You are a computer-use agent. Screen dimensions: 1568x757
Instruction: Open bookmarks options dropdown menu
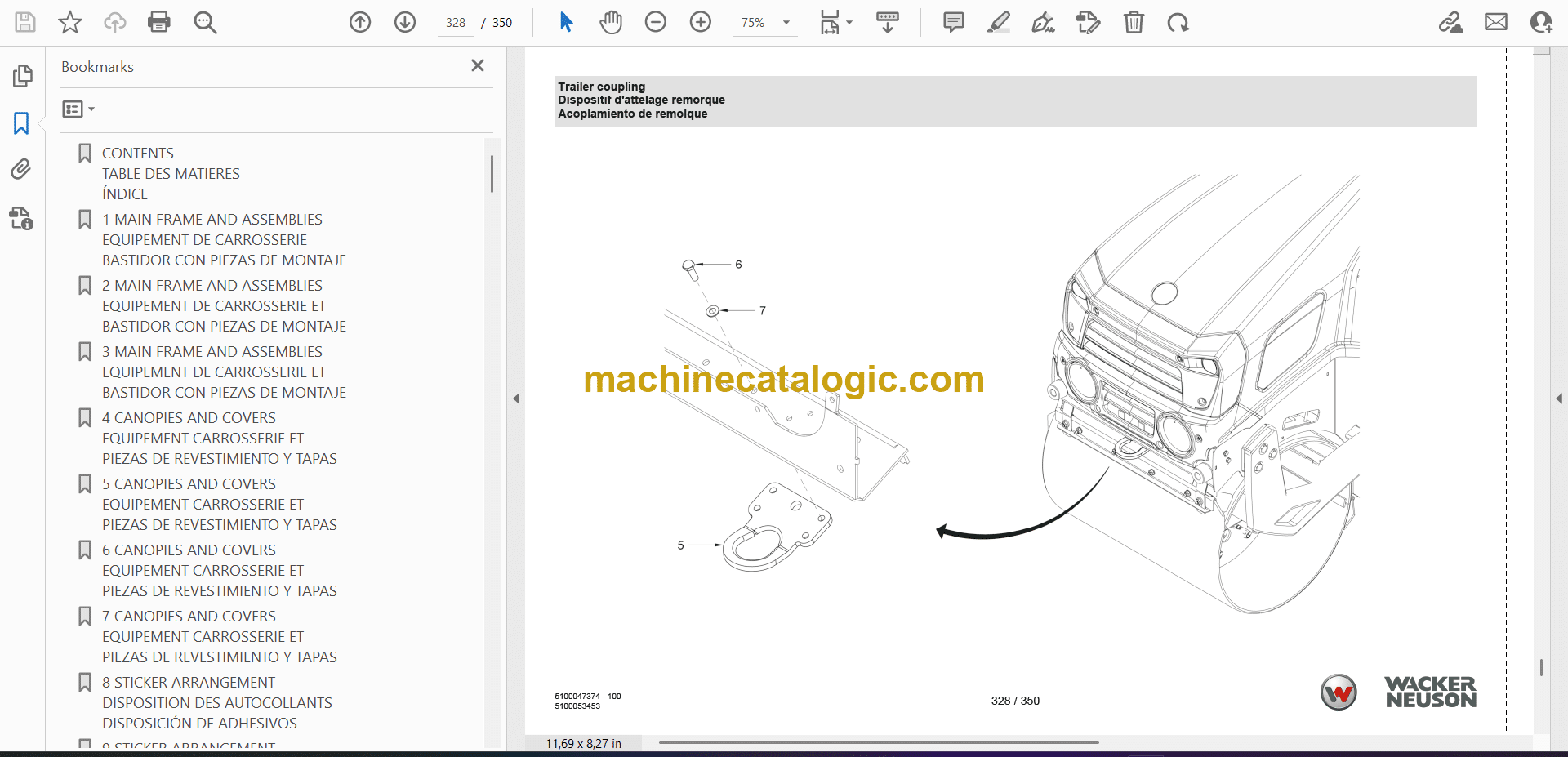coord(78,109)
